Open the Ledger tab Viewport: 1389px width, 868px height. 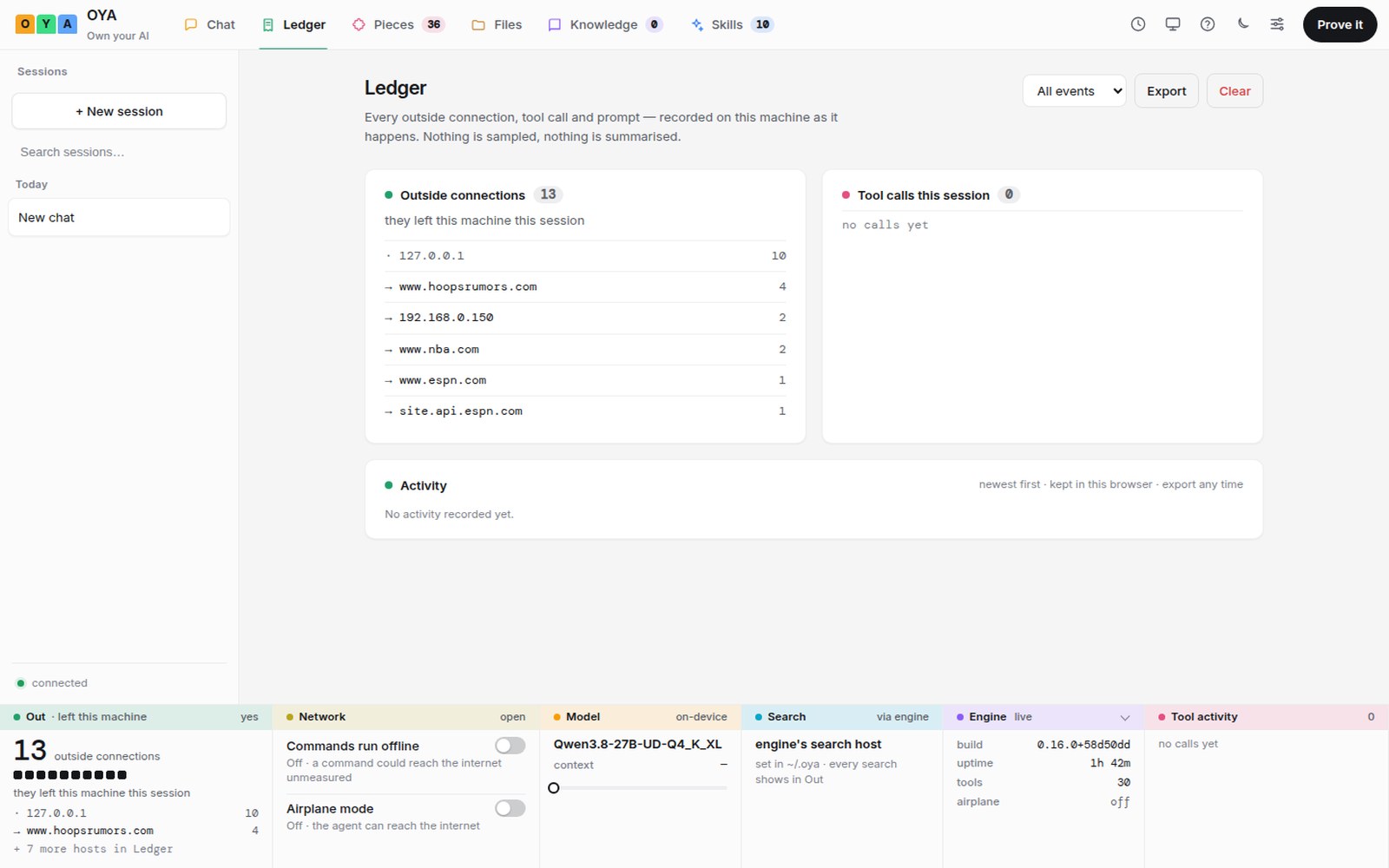[x=293, y=24]
